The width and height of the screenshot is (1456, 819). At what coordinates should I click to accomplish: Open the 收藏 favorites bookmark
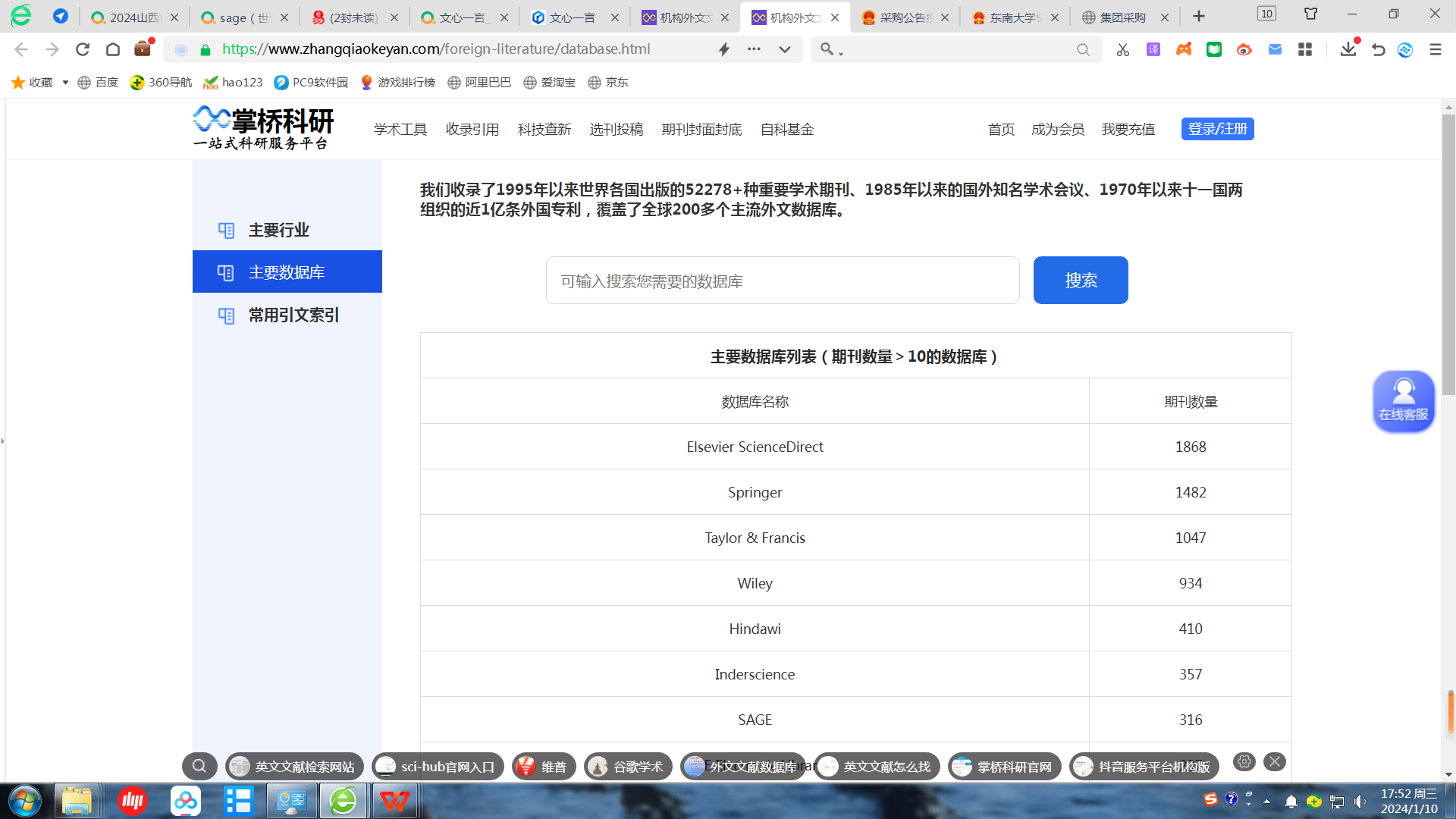click(x=33, y=82)
